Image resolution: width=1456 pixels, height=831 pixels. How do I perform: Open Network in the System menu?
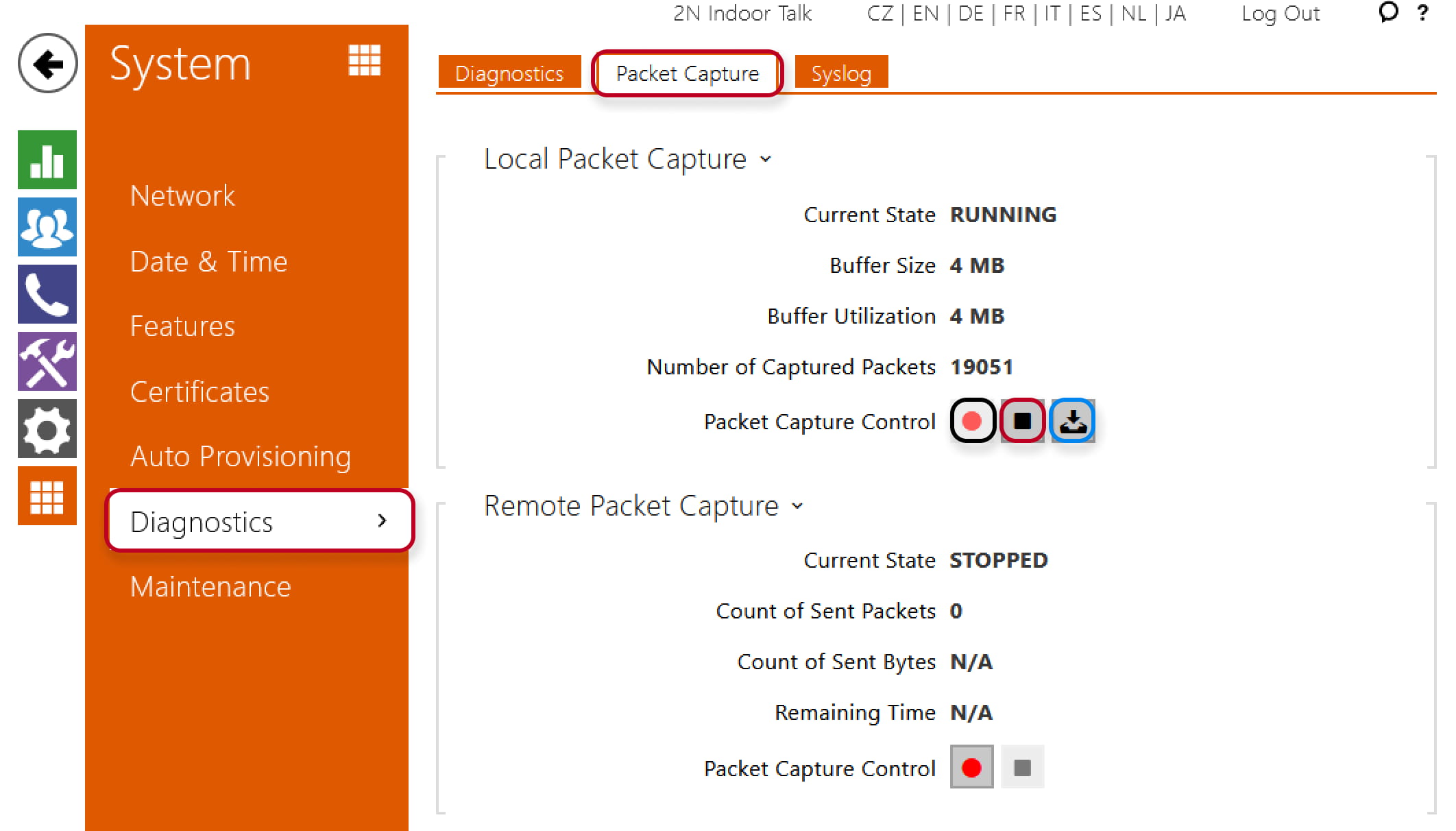pos(182,196)
